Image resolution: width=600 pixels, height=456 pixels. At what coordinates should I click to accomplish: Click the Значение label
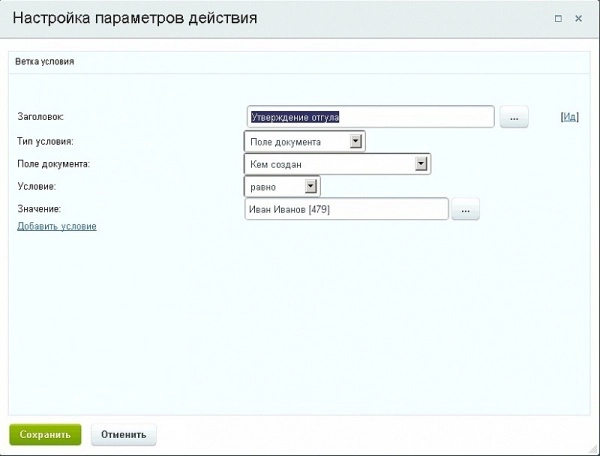pyautogui.click(x=40, y=209)
